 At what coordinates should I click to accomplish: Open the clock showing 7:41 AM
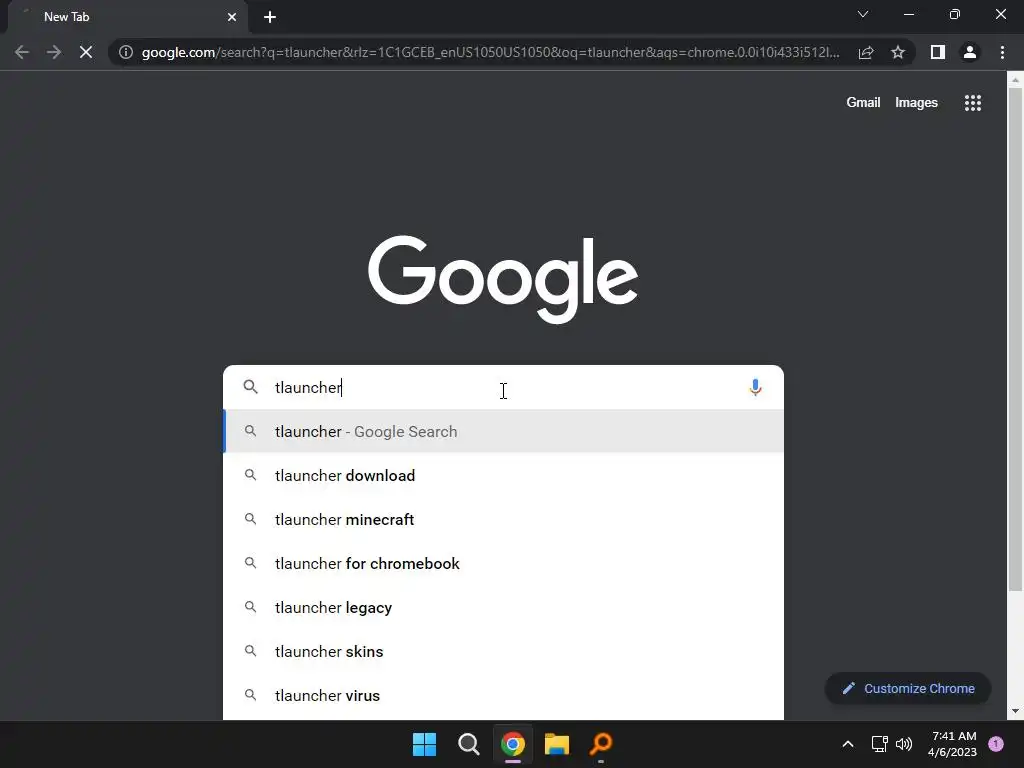pyautogui.click(x=952, y=744)
